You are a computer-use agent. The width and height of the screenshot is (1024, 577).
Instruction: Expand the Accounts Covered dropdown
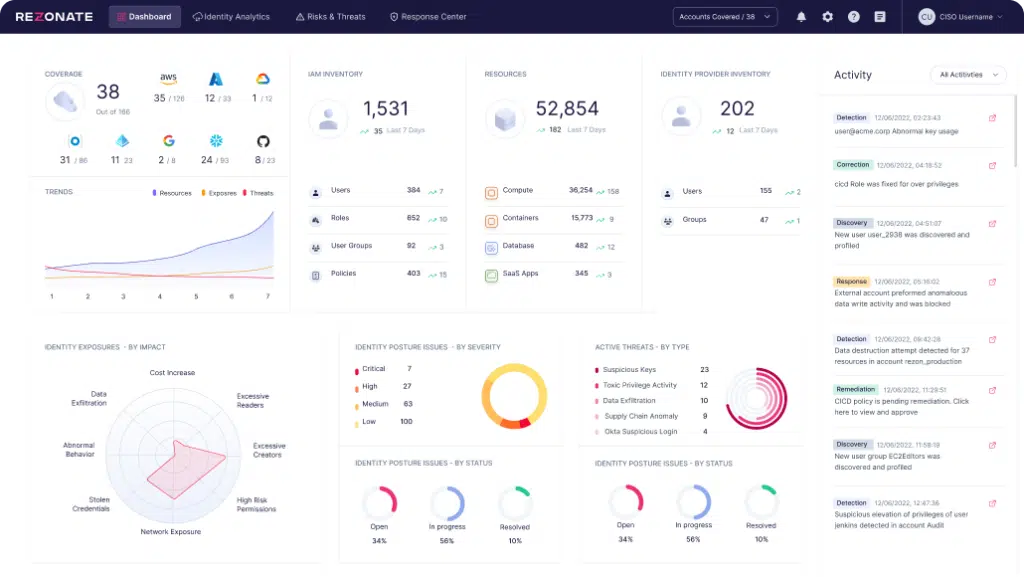tap(725, 17)
